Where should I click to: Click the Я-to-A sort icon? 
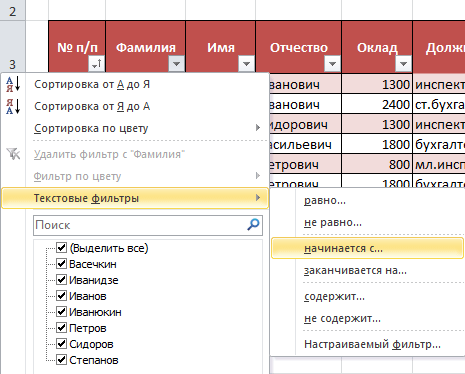(x=13, y=106)
